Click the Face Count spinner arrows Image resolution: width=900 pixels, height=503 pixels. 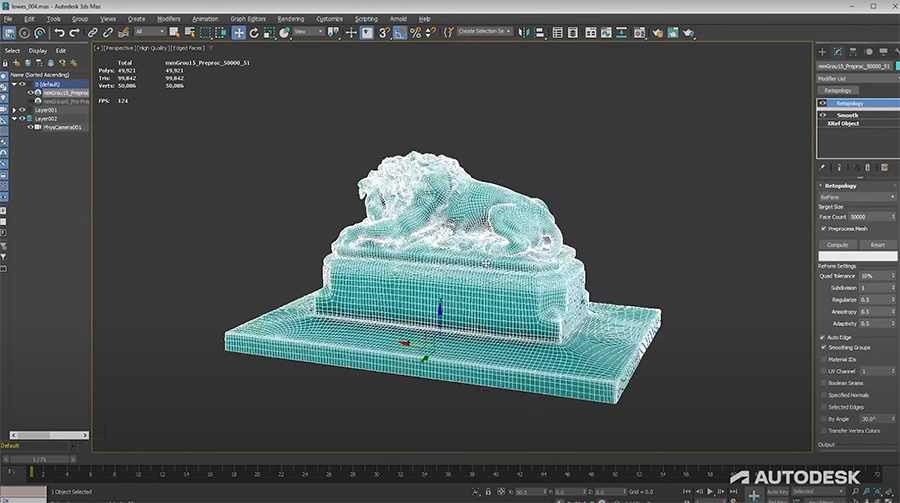893,217
